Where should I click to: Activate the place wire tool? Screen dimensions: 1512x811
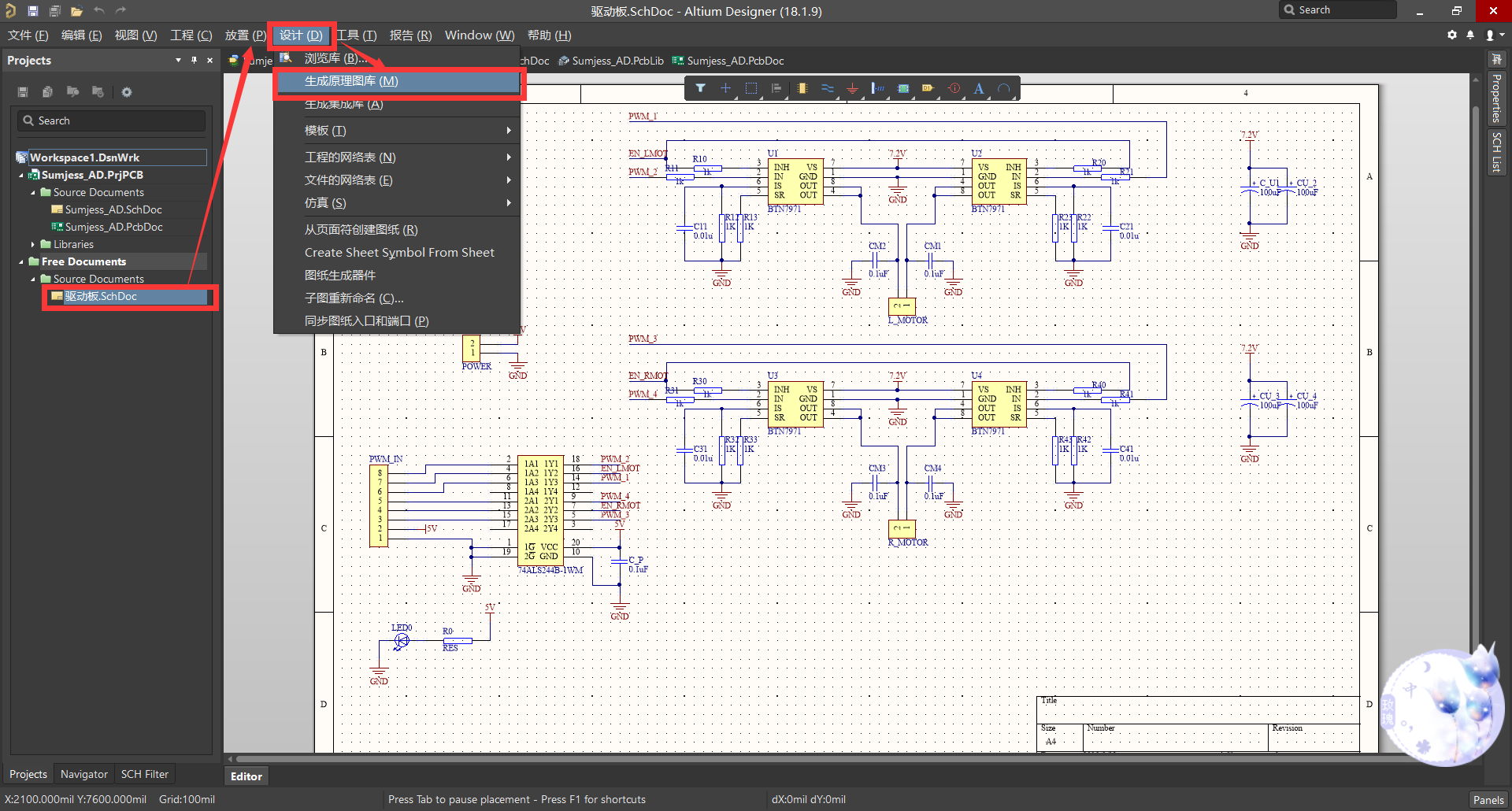[828, 88]
